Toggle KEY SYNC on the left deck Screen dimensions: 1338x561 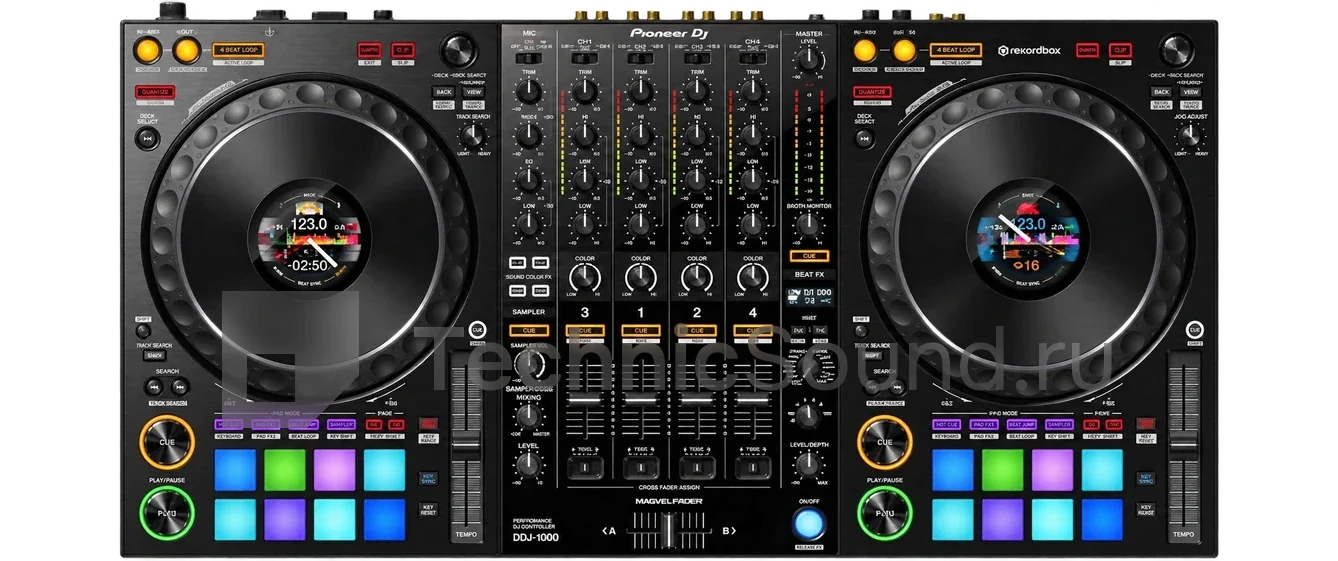pyautogui.click(x=428, y=480)
